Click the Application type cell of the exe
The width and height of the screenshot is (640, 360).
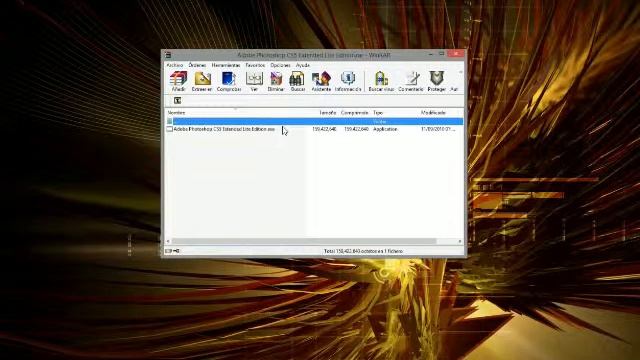[385, 129]
